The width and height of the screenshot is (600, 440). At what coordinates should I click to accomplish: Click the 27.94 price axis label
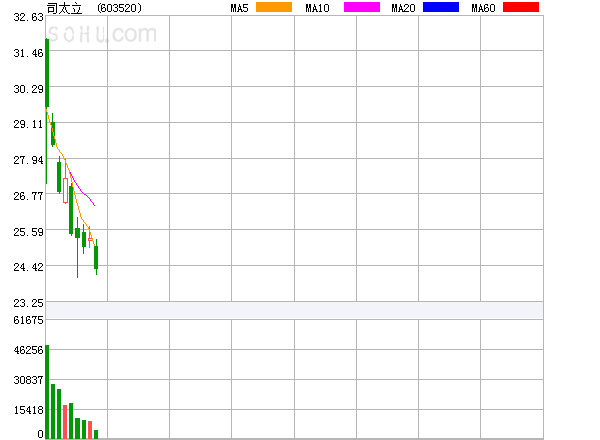(28, 160)
